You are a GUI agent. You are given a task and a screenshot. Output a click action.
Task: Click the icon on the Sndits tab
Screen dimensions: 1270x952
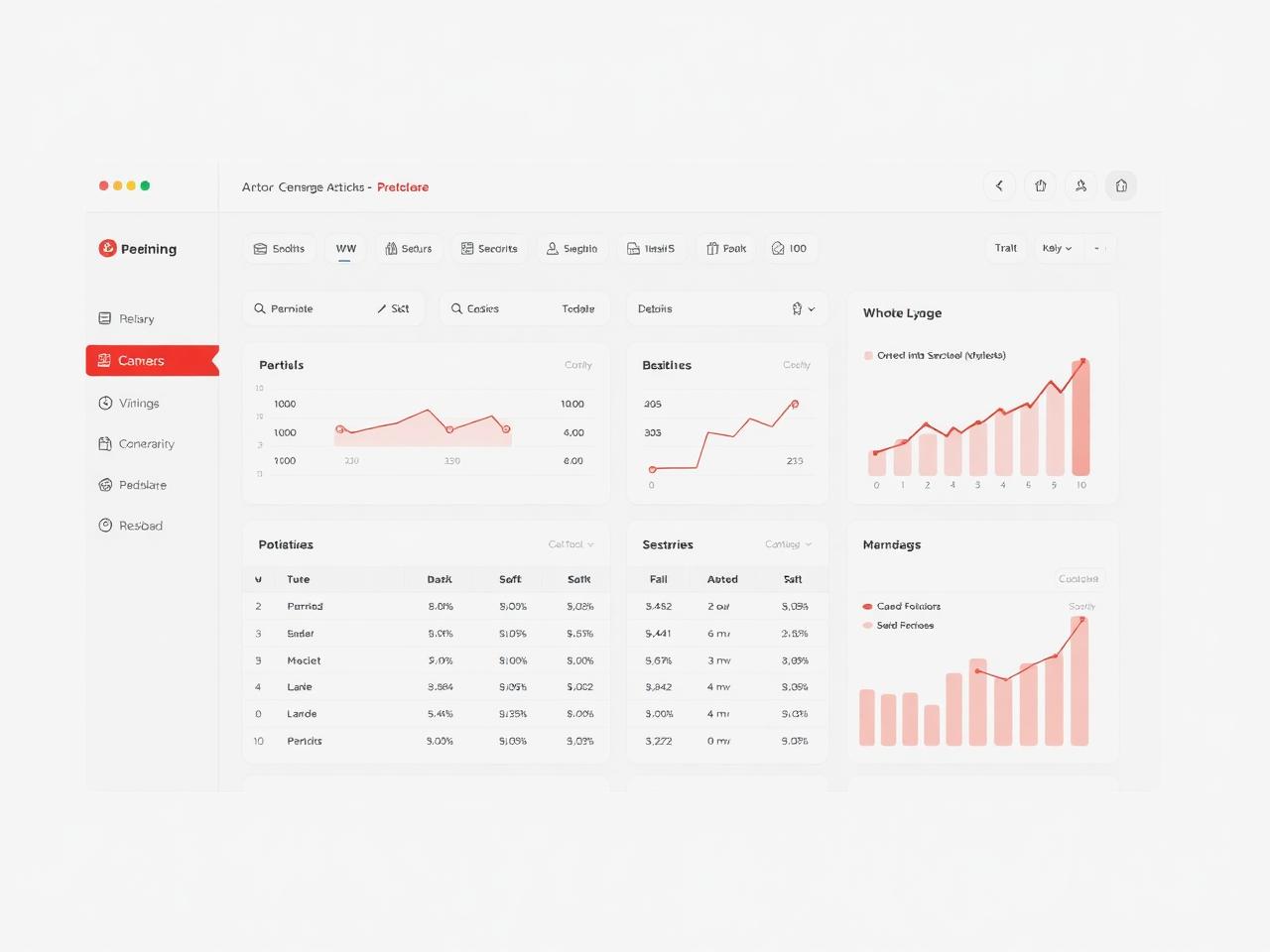(260, 249)
